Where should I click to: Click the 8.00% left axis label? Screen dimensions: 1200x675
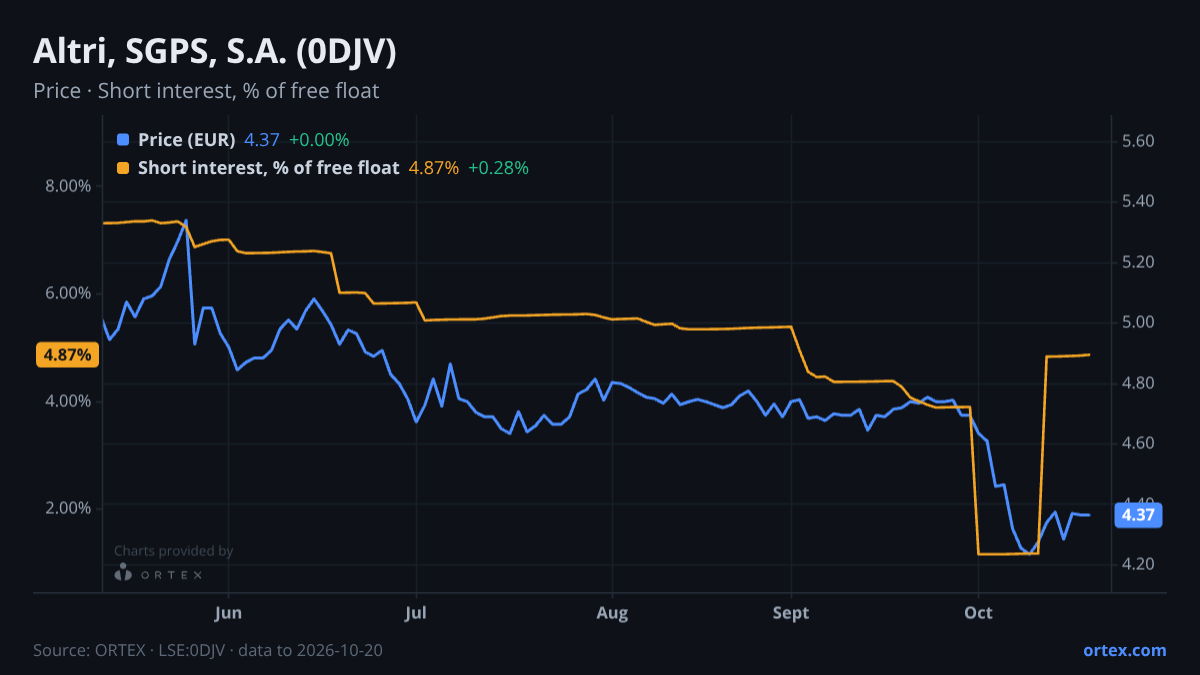[x=68, y=186]
